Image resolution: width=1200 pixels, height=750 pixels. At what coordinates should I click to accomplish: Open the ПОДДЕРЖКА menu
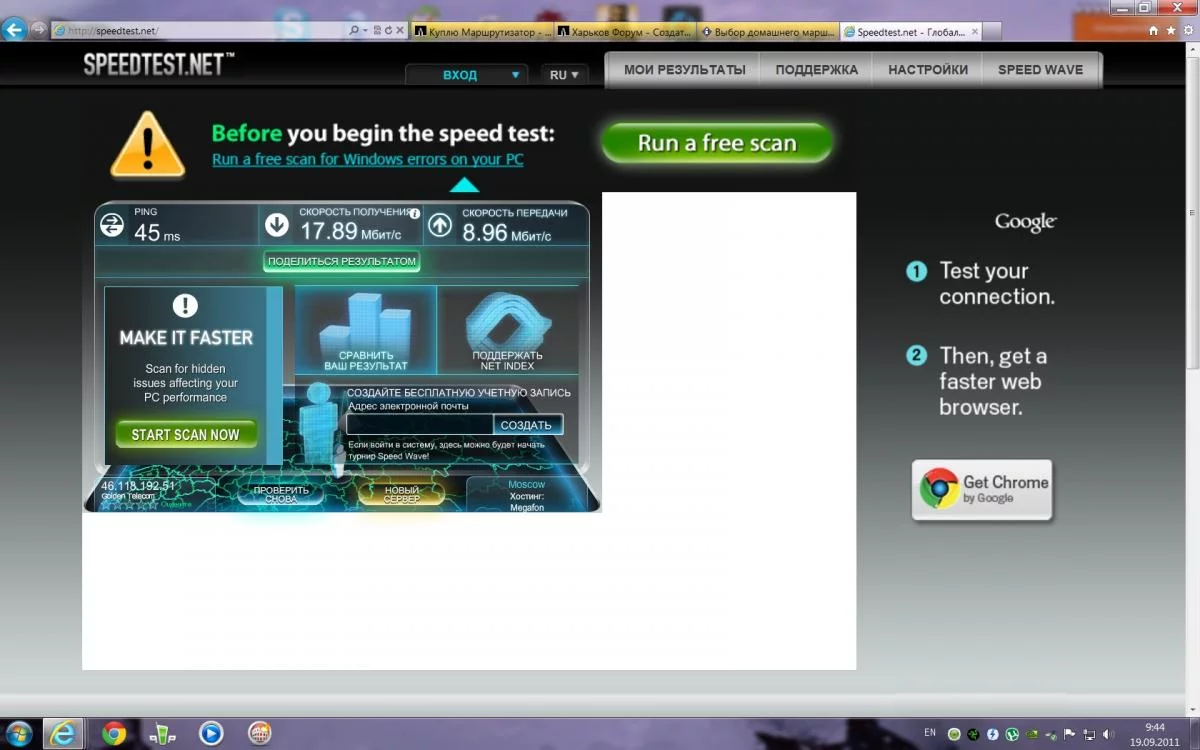coord(817,70)
